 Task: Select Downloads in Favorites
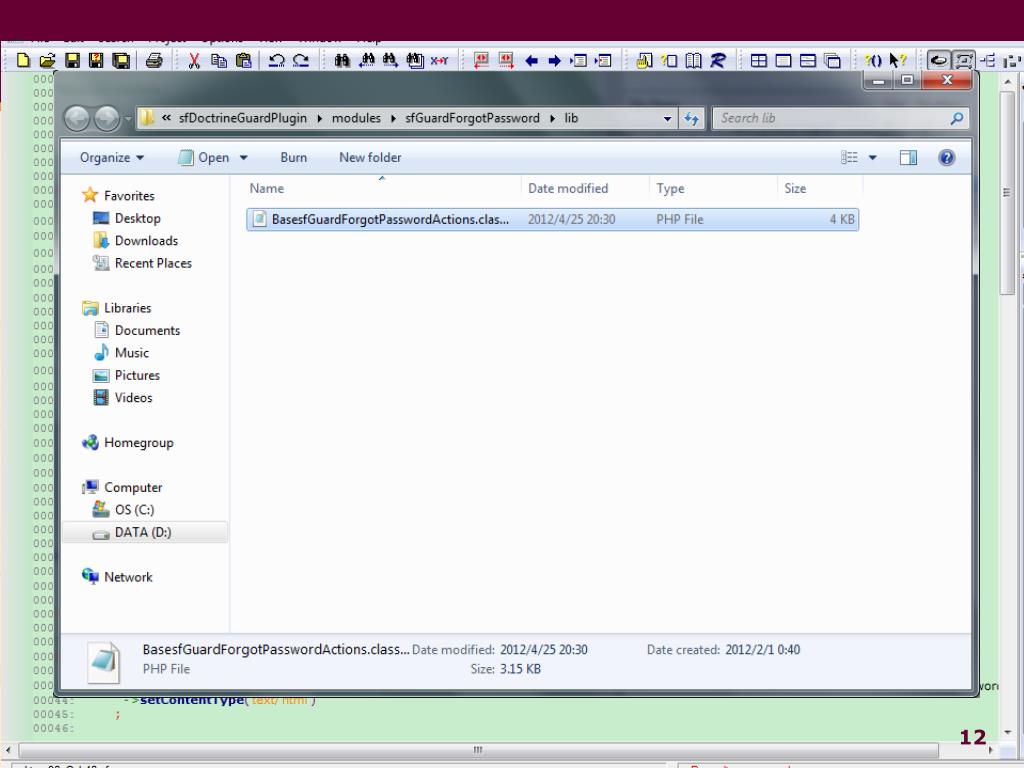pos(146,241)
